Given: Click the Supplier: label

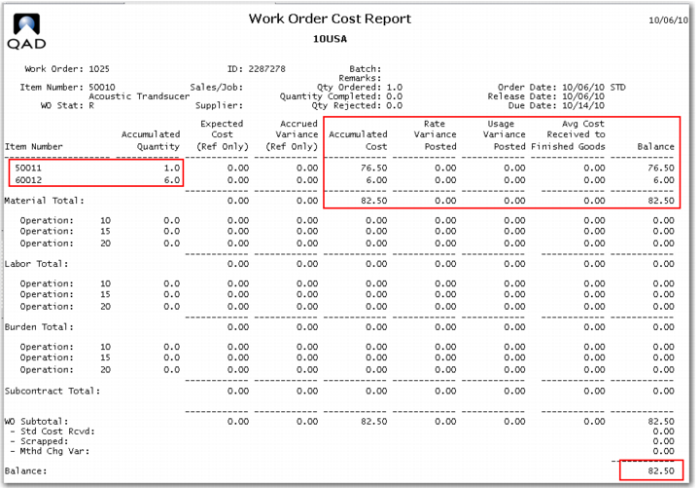Looking at the screenshot, I should point(219,106).
